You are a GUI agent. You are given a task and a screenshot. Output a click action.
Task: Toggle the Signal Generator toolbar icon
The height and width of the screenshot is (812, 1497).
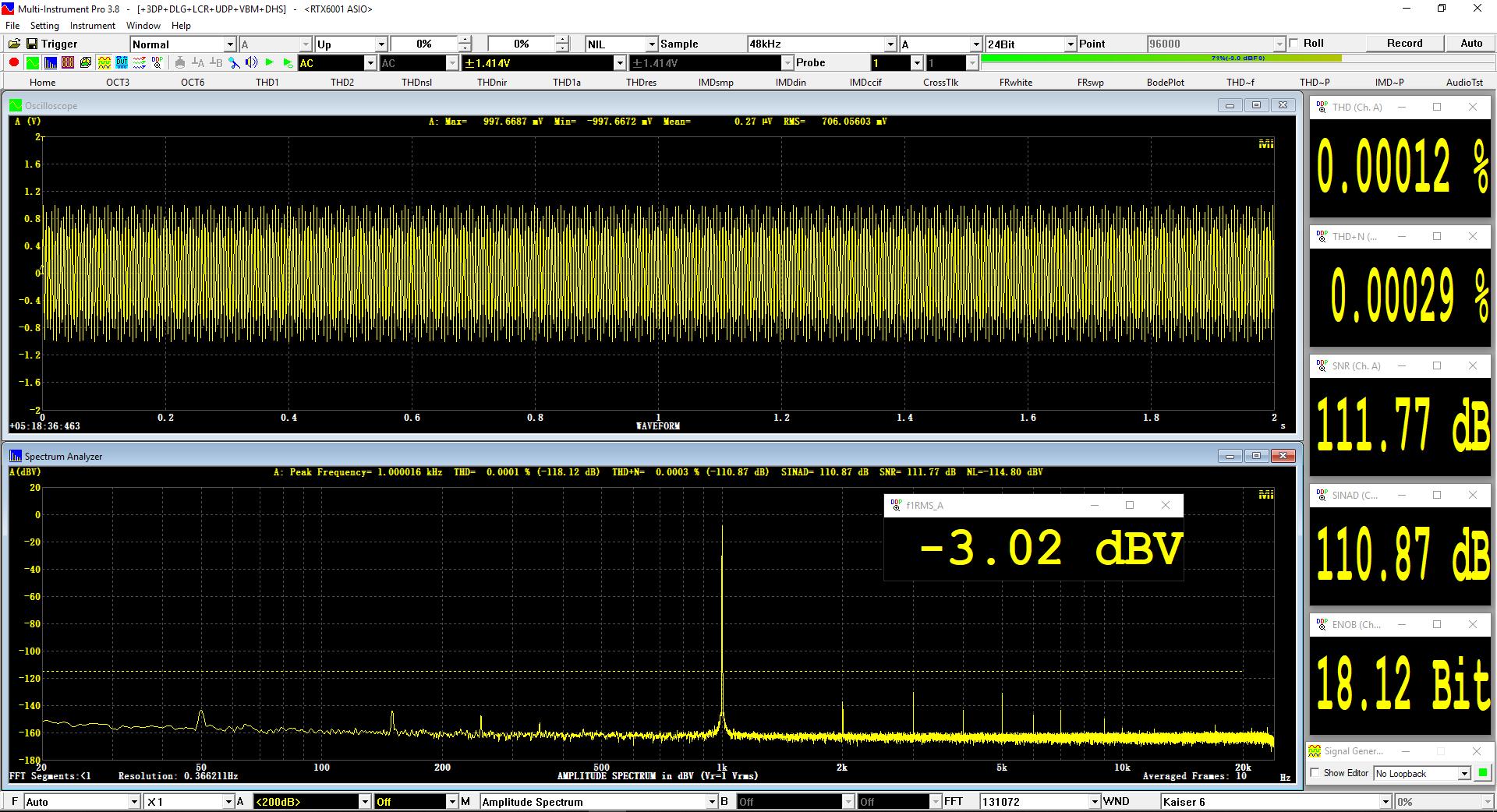[104, 63]
